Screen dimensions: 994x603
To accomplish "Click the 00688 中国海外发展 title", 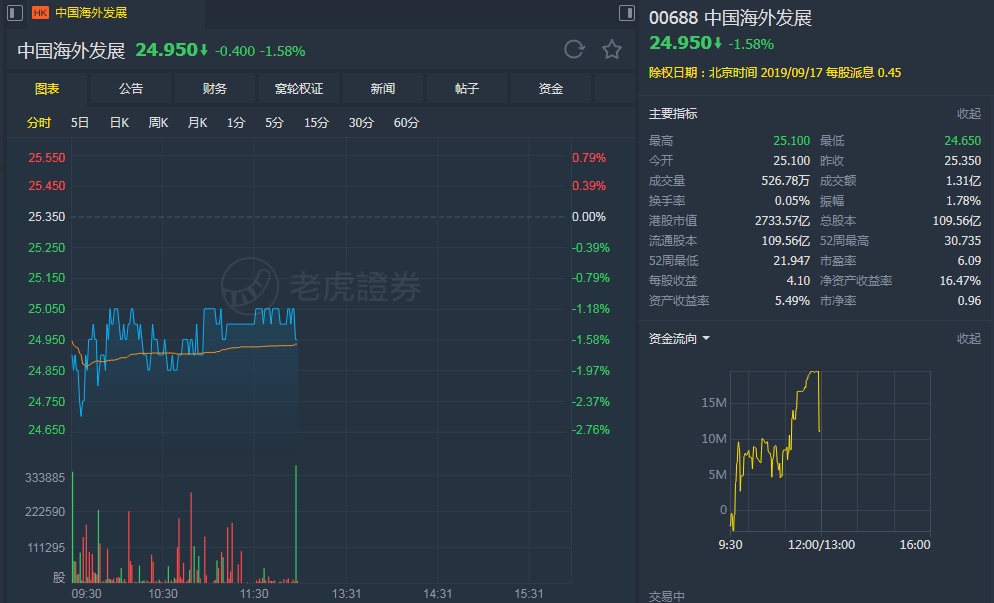I will pos(730,17).
